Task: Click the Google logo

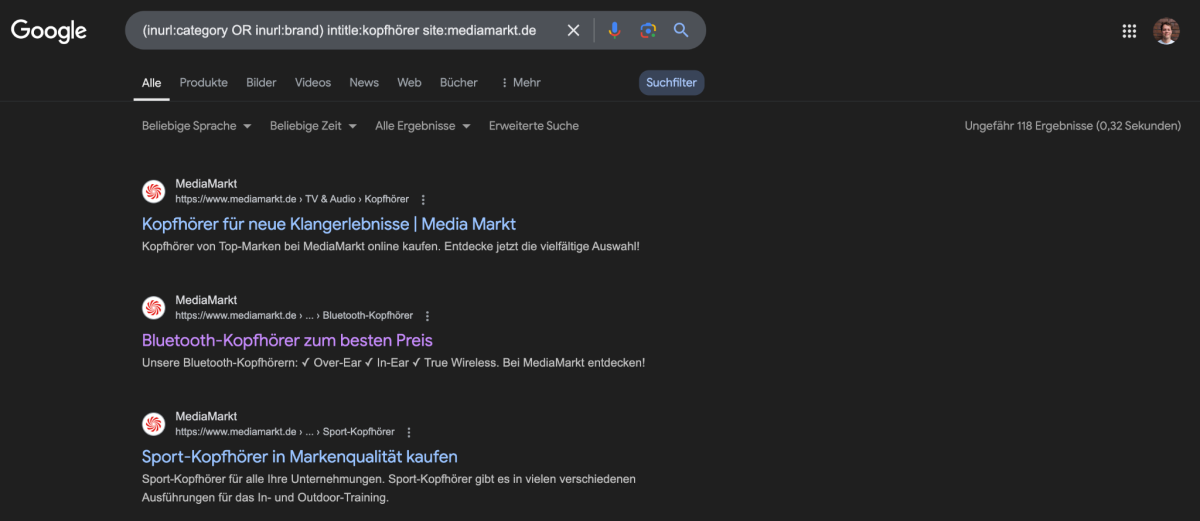Action: click(49, 31)
